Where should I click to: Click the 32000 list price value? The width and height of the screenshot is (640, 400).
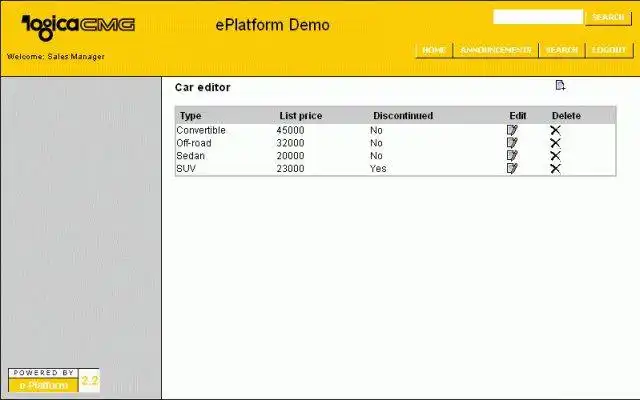tap(290, 143)
